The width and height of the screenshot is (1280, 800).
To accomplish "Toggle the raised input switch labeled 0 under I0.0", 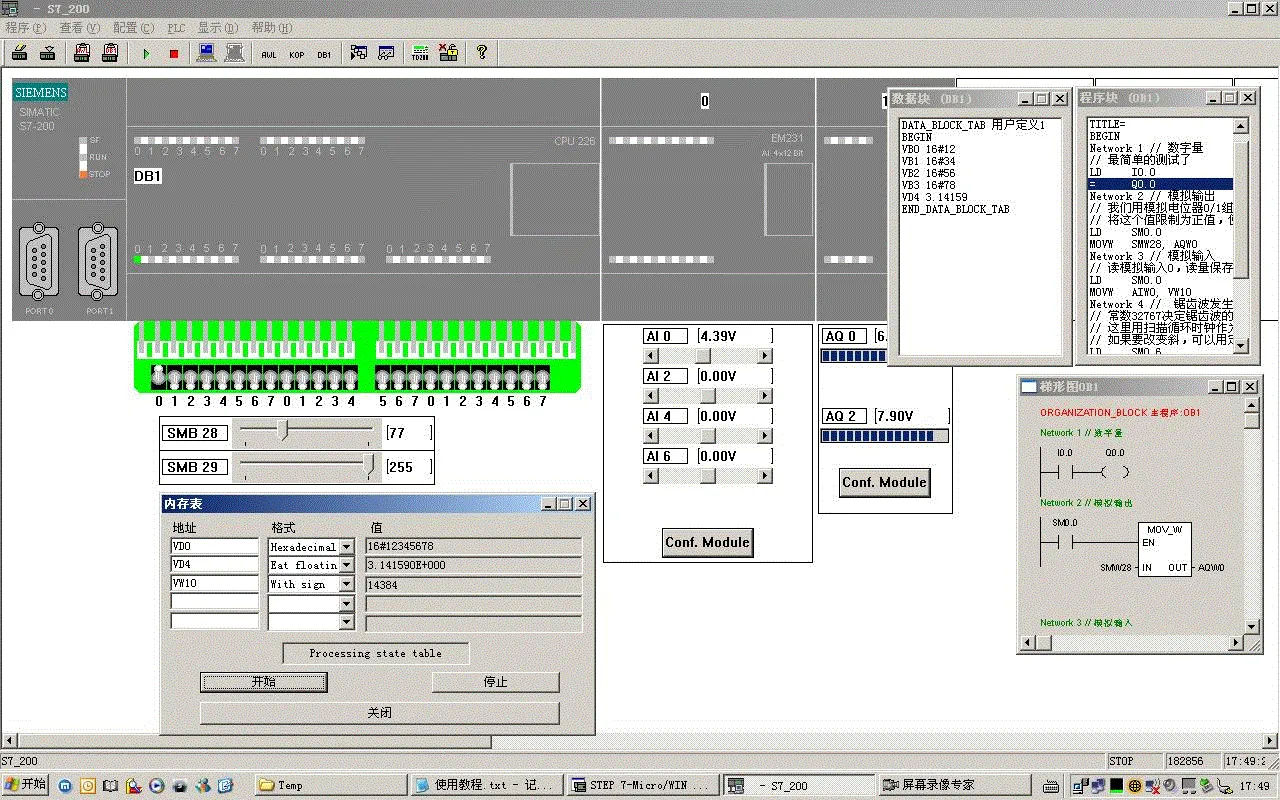I will pos(159,376).
